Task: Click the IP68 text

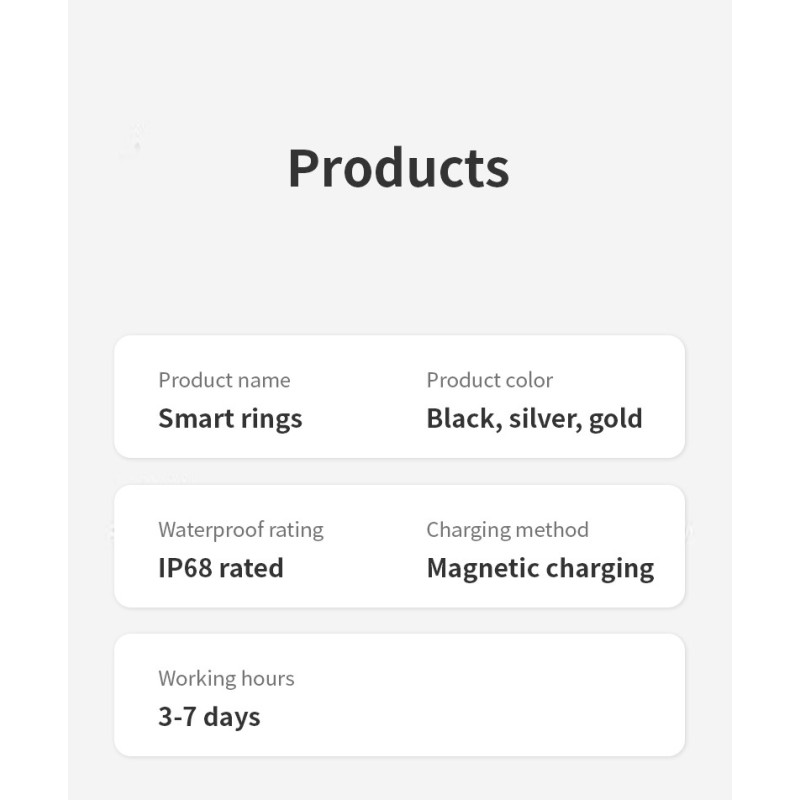Action: [185, 568]
